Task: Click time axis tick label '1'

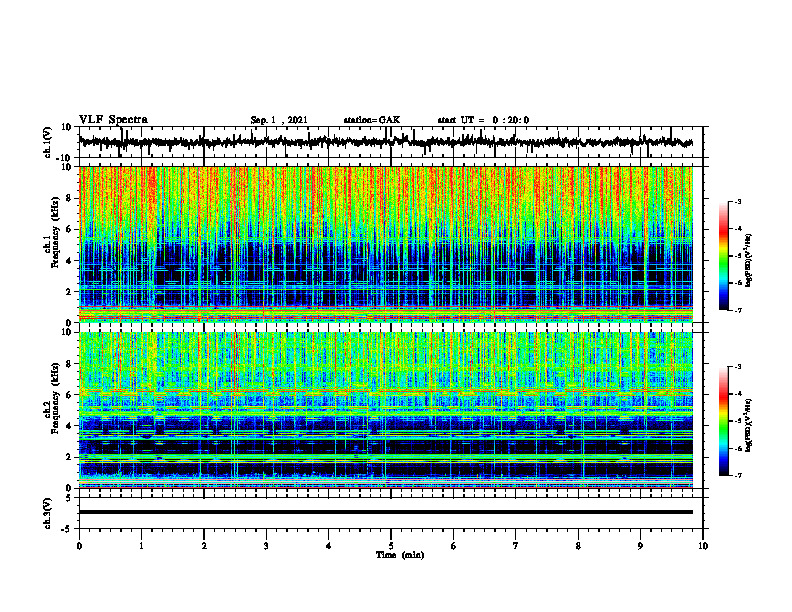Action: click(141, 546)
